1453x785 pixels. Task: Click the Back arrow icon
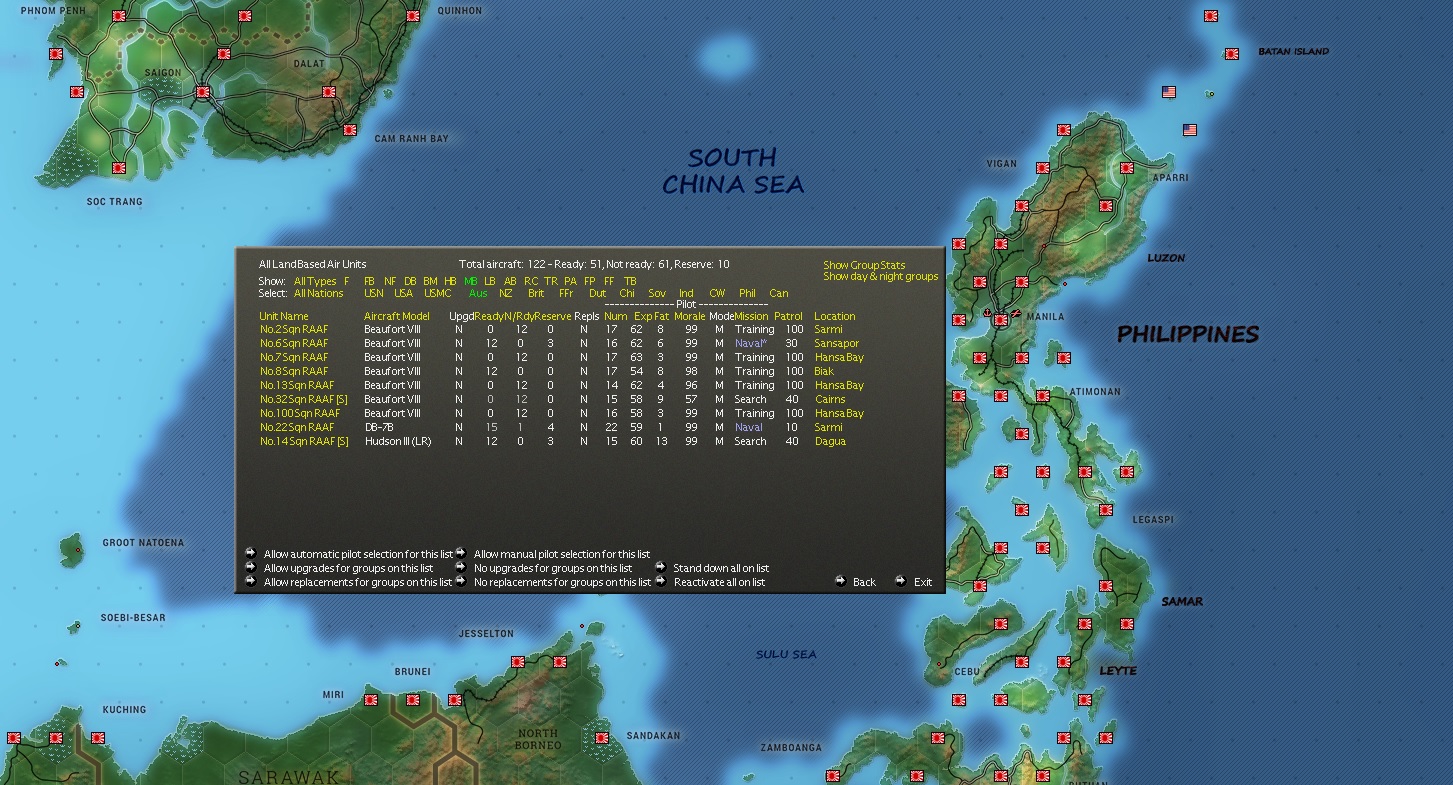click(840, 581)
